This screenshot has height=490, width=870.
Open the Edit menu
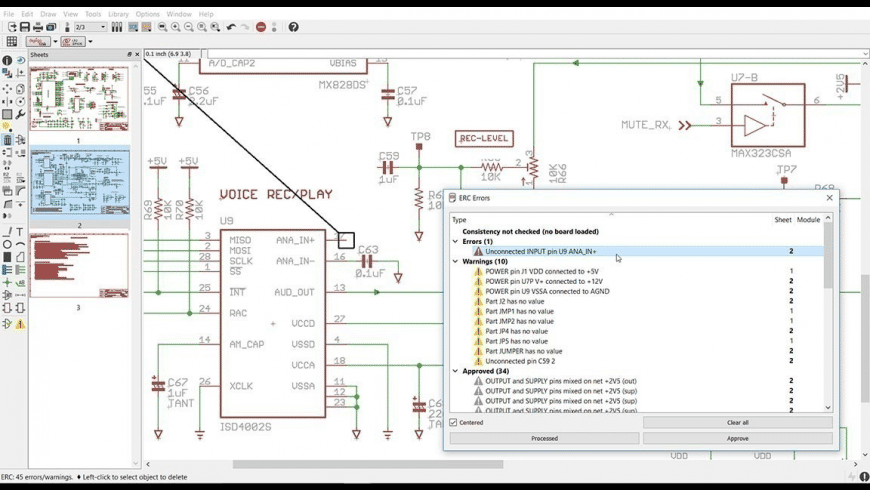pyautogui.click(x=27, y=14)
